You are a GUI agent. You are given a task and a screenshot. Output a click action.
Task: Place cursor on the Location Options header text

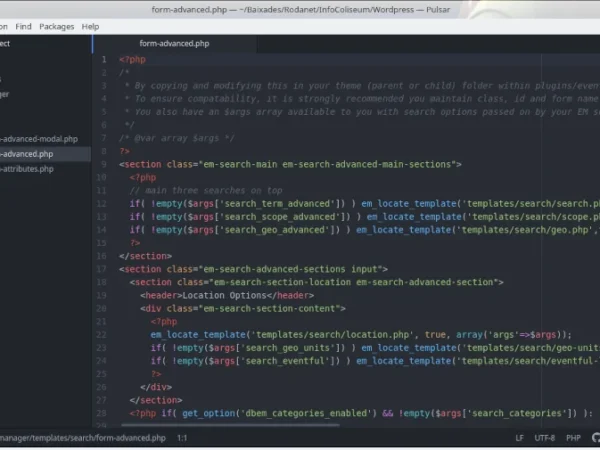pos(217,295)
